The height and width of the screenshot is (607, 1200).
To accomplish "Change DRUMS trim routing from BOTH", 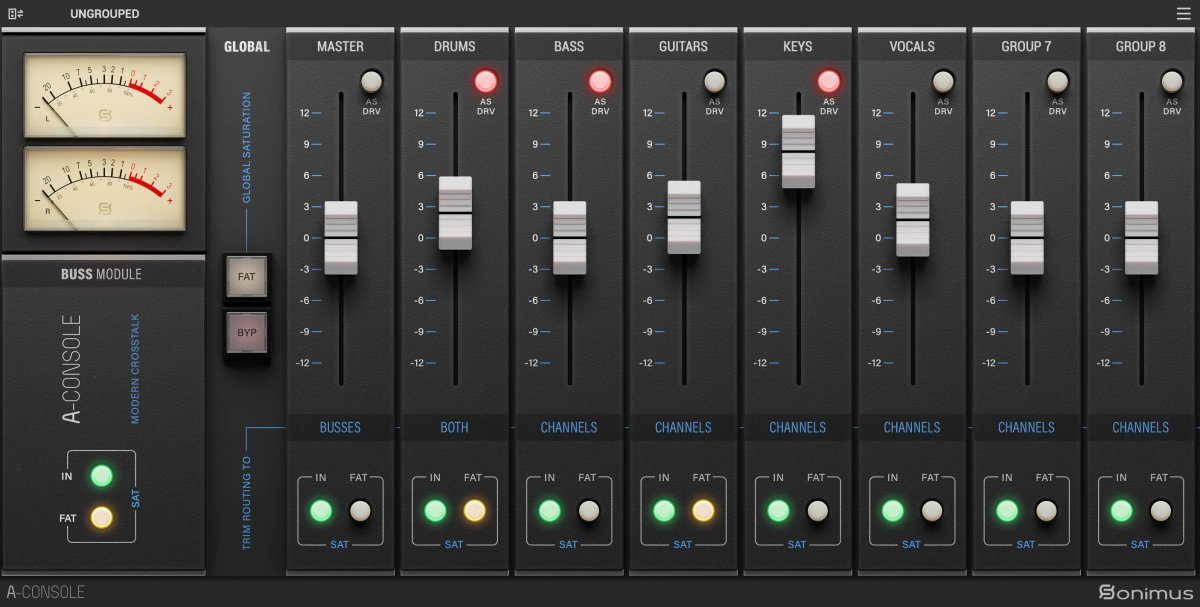I will 454,427.
